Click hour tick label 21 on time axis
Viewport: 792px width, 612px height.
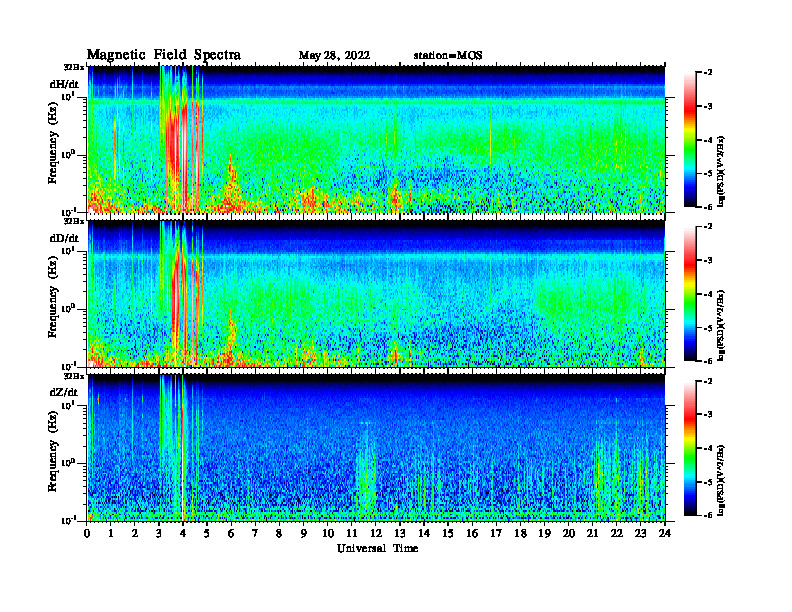[x=592, y=533]
